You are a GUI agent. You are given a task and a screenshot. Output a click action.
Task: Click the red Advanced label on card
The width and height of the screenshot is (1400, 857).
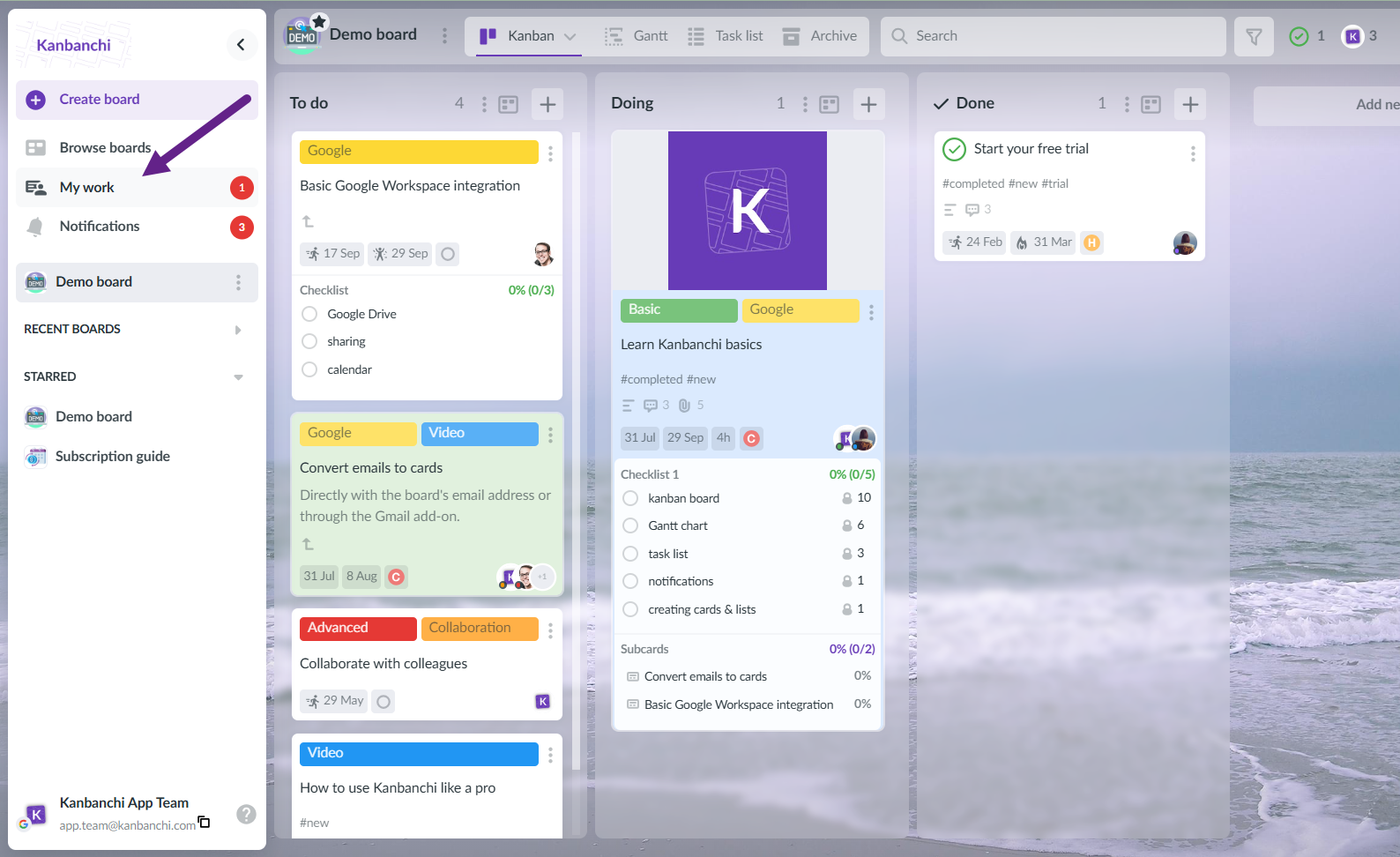357,628
